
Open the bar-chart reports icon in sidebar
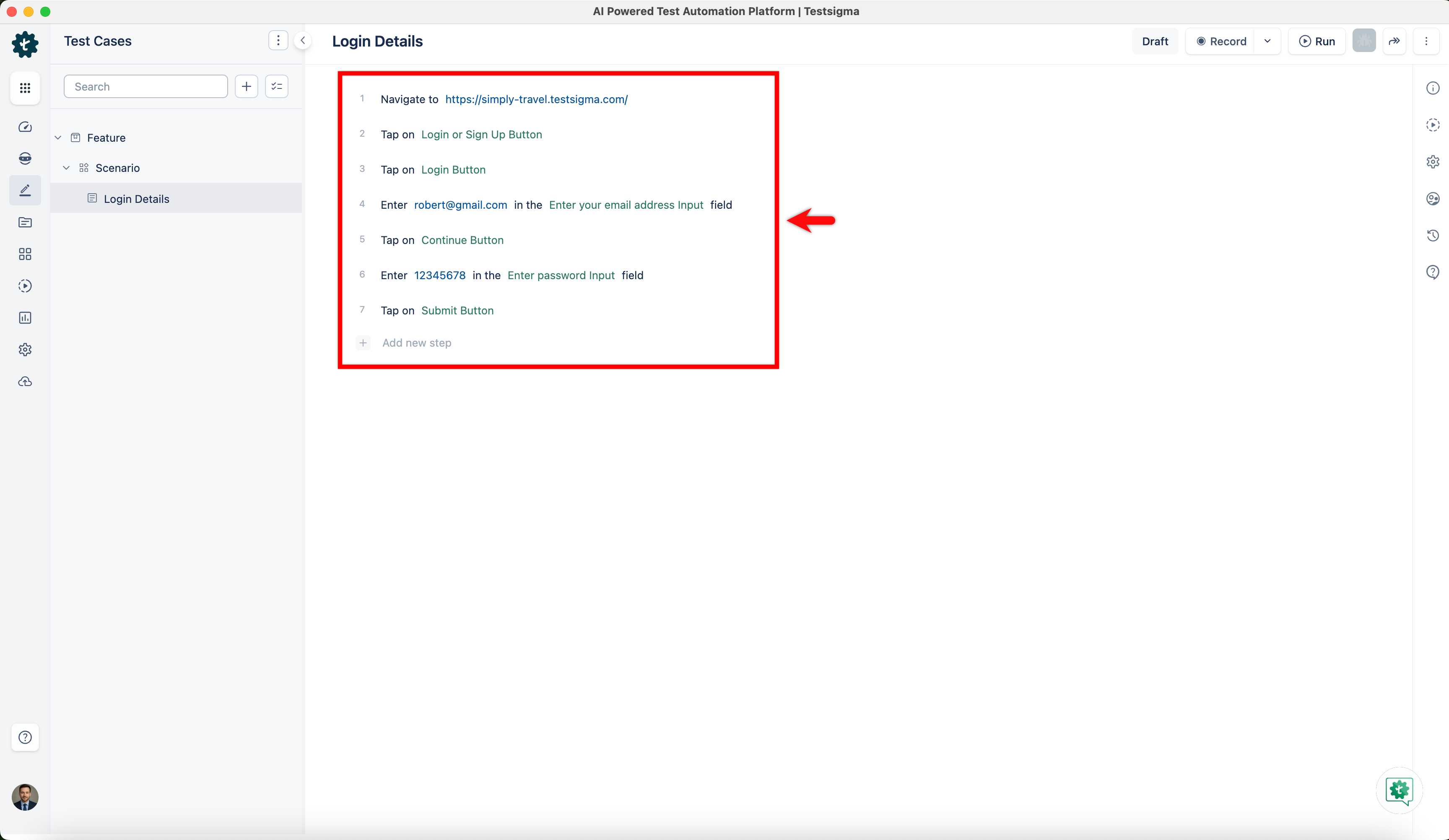click(x=25, y=318)
